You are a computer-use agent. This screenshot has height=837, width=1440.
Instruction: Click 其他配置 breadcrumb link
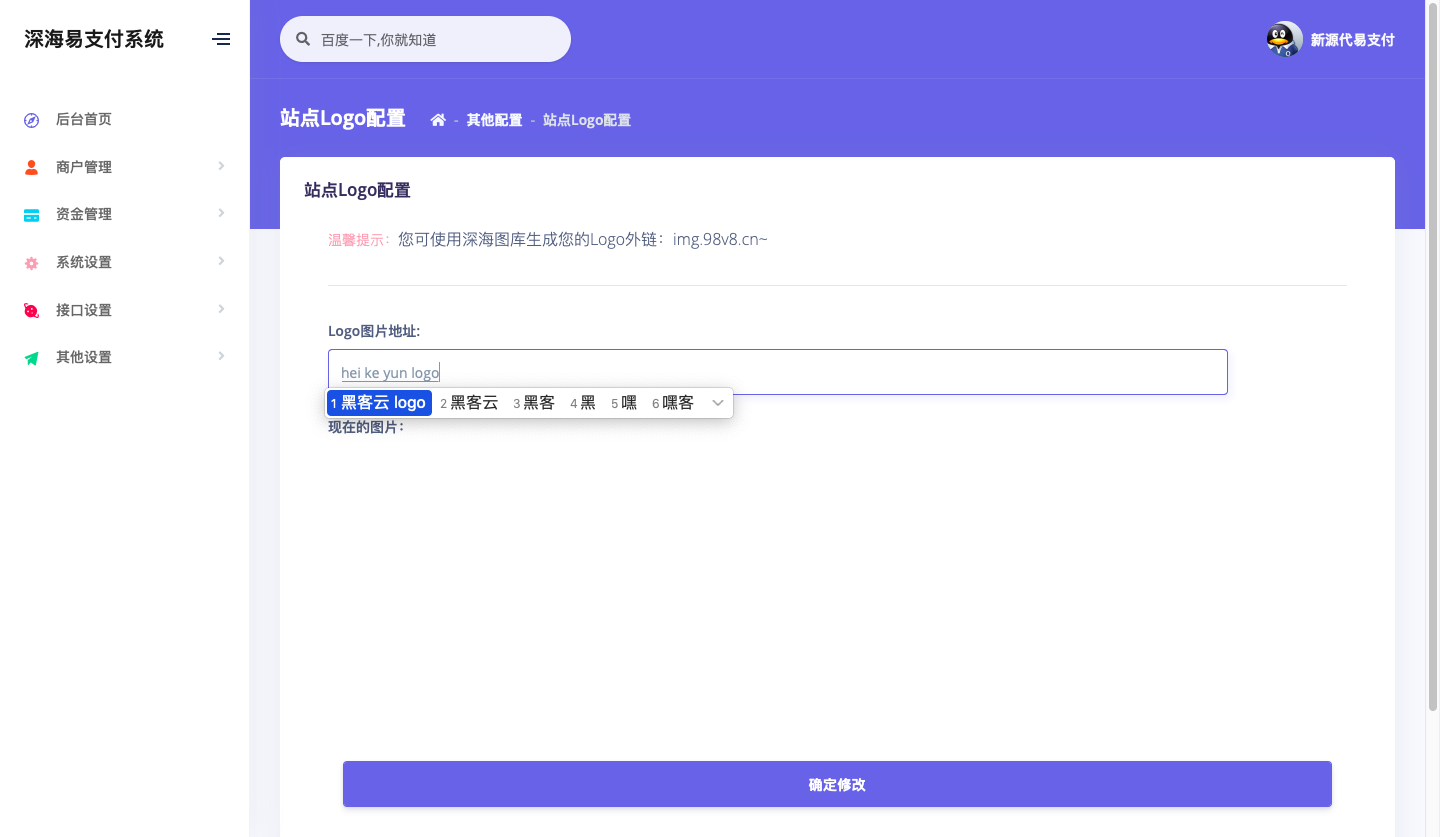(x=494, y=120)
